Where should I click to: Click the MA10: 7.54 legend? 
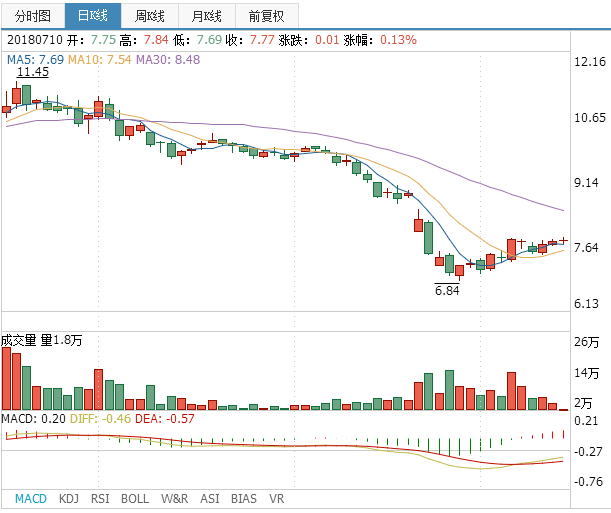tap(100, 60)
